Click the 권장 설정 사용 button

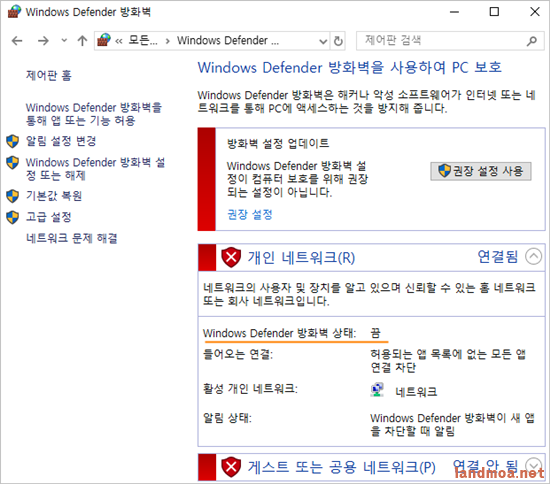tap(481, 171)
